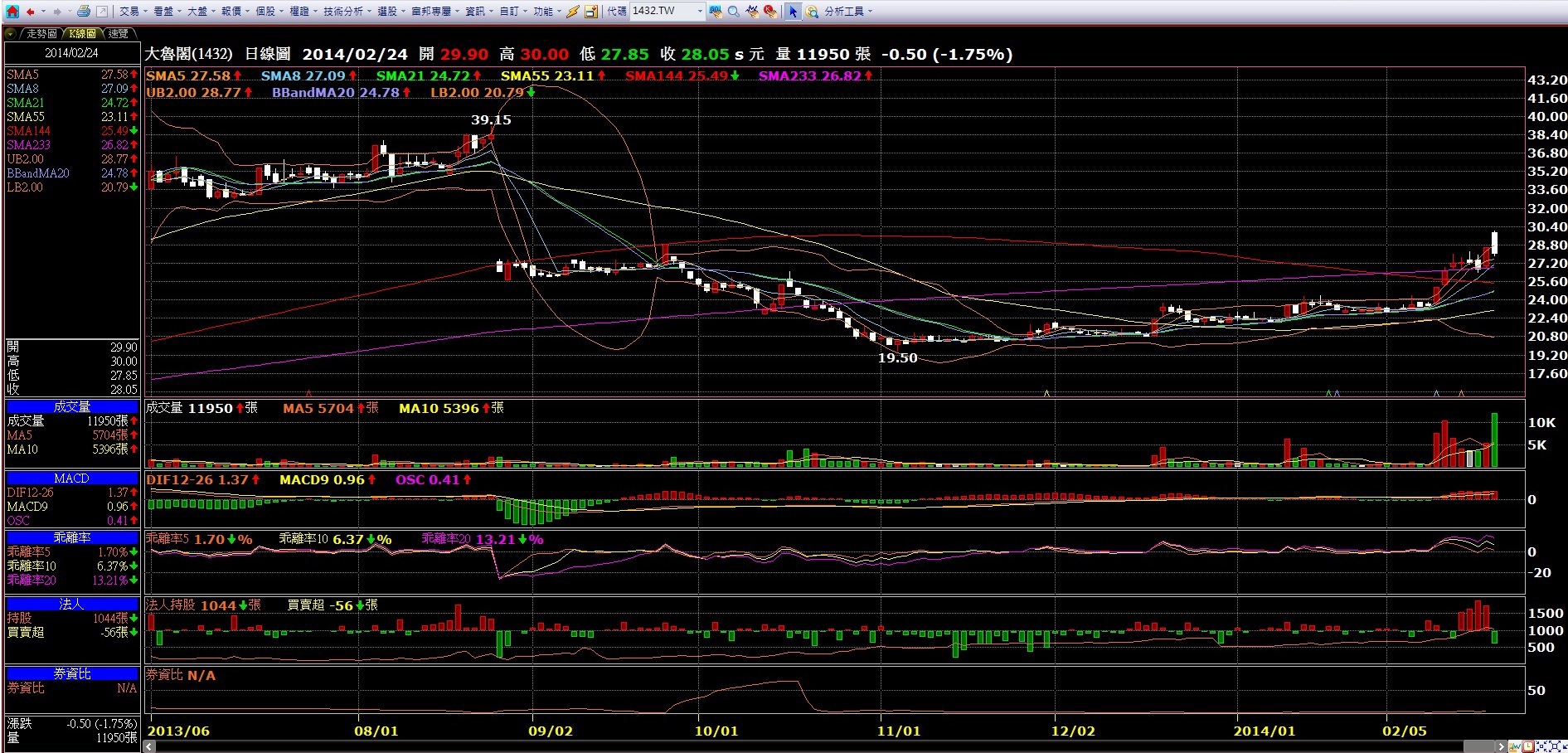Go back with the red arrow
This screenshot has height=753, width=1568.
[x=31, y=12]
